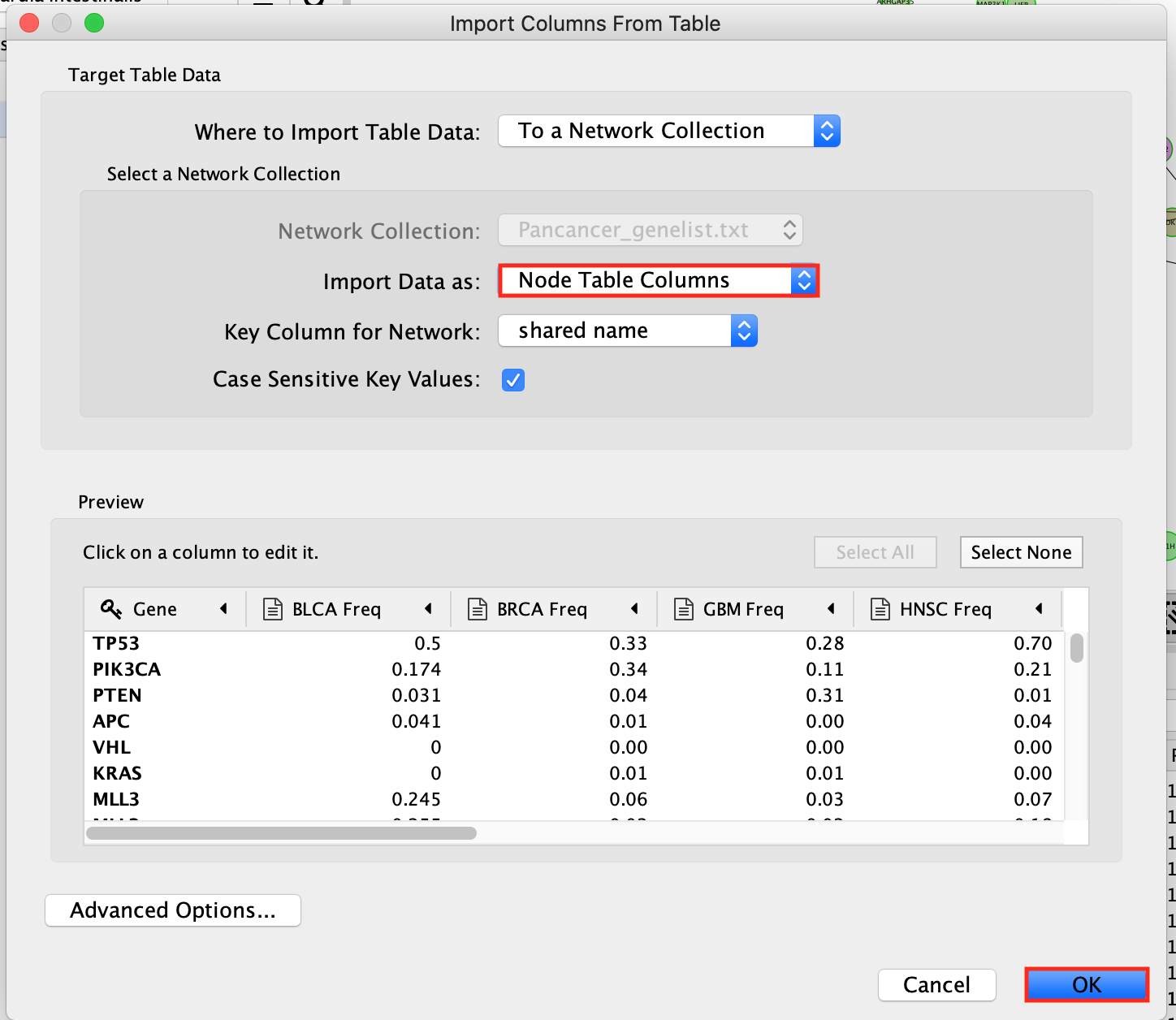Image resolution: width=1176 pixels, height=1020 pixels.
Task: Click the BLCA Freq column document icon
Action: pyautogui.click(x=273, y=609)
